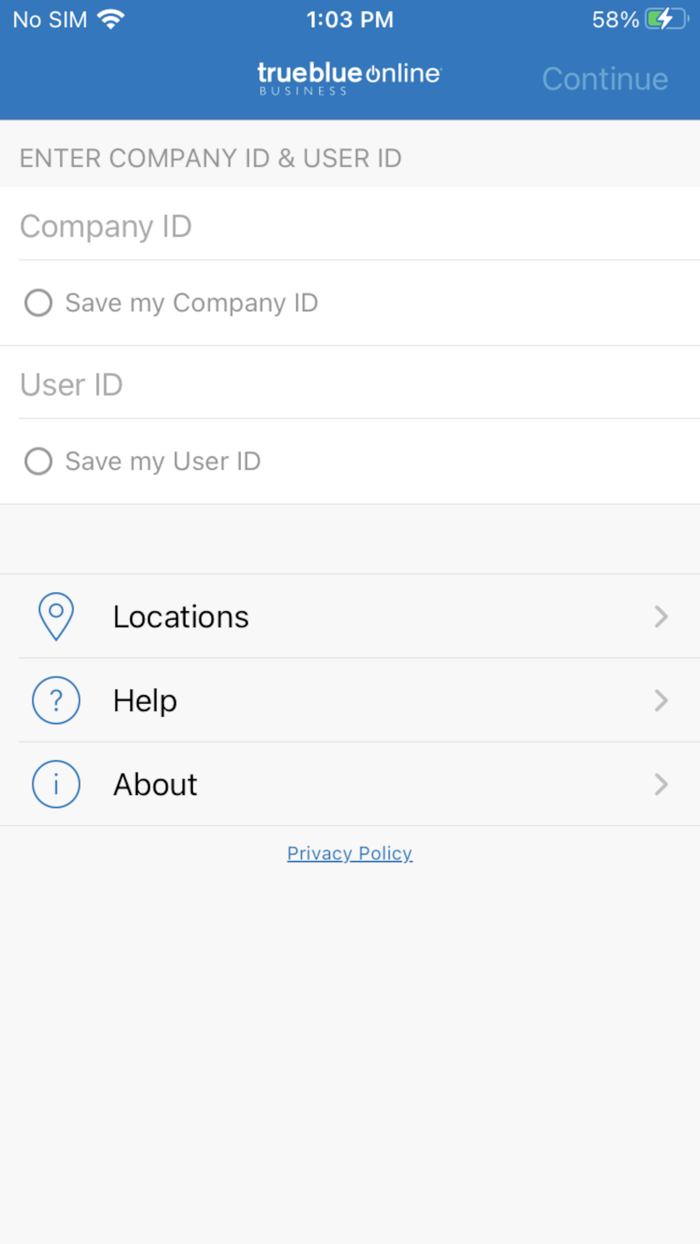Expand the About row chevron
Screen dimensions: 700x1244
point(660,784)
